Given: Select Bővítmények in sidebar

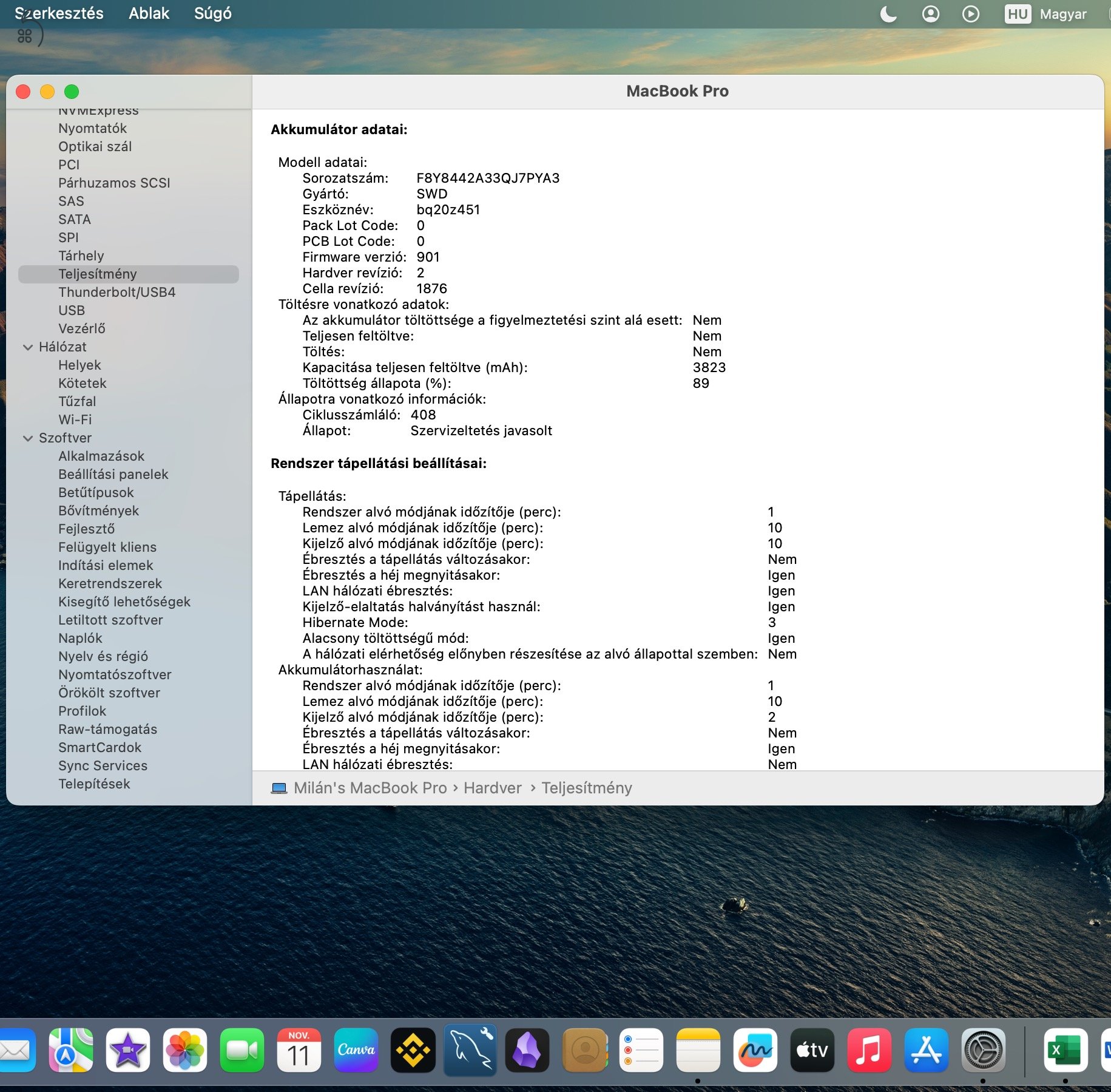Looking at the screenshot, I should point(98,511).
